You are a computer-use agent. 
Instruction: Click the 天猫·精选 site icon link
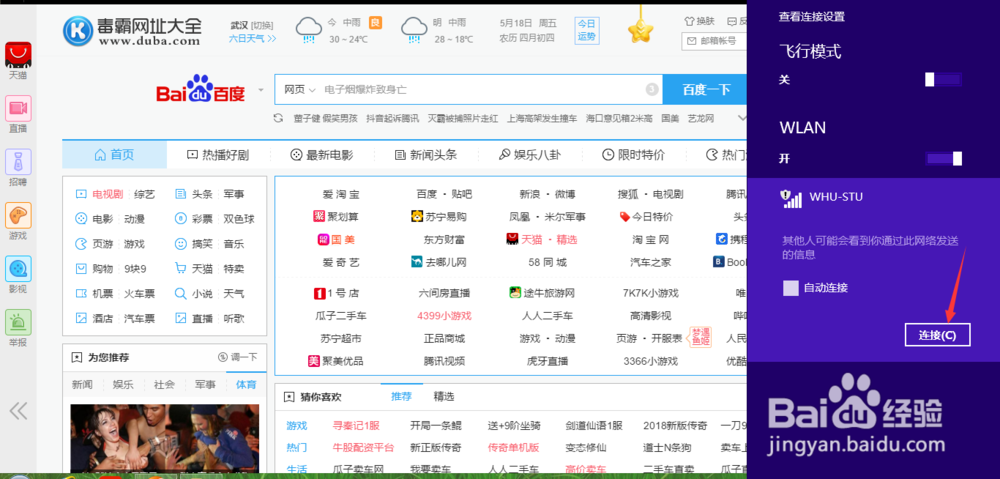click(x=512, y=239)
